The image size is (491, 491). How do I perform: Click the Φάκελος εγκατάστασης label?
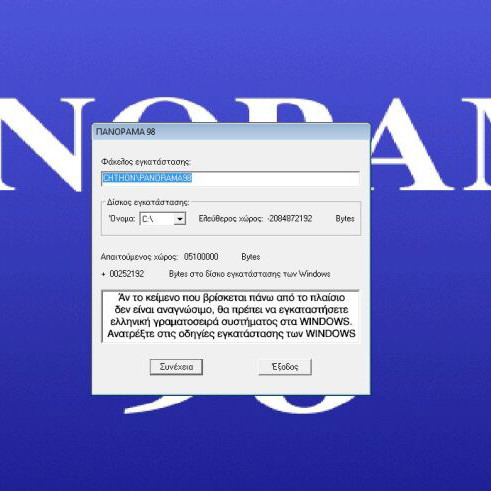(x=146, y=162)
